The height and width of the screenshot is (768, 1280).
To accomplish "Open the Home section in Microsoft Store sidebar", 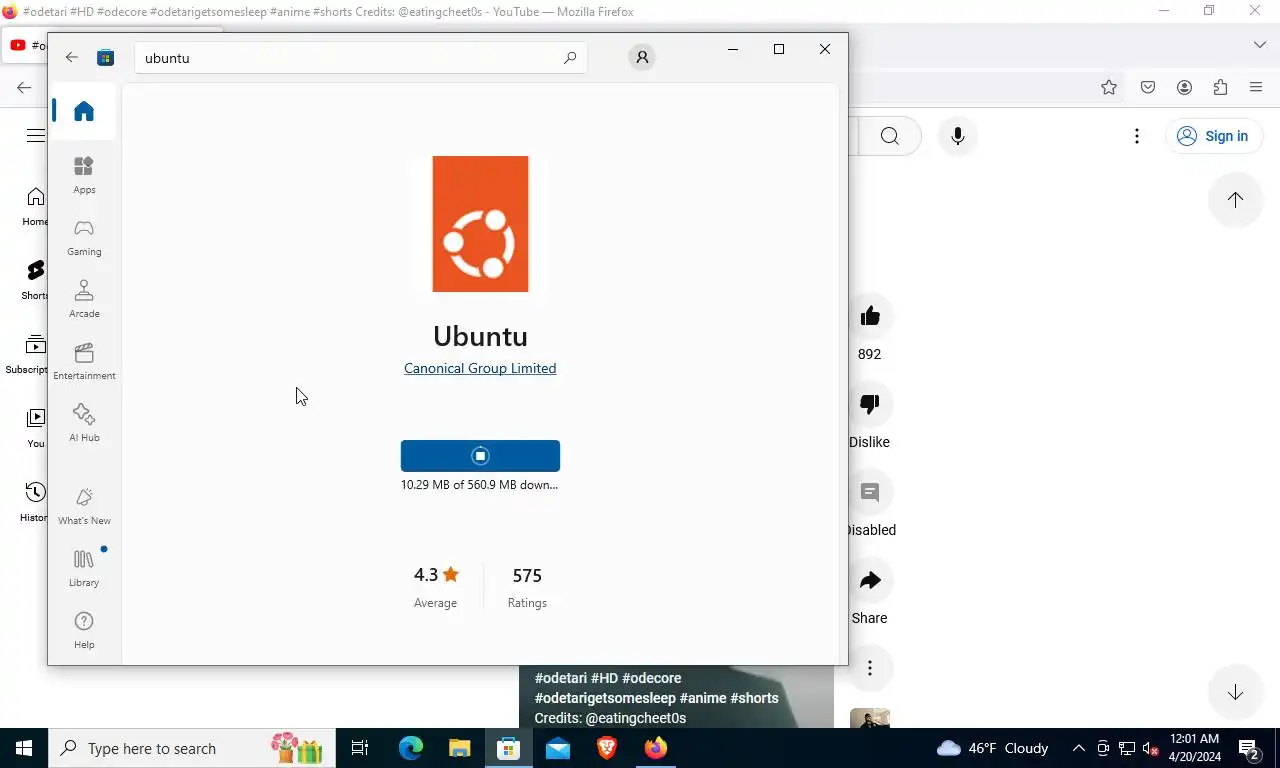I will (x=84, y=111).
